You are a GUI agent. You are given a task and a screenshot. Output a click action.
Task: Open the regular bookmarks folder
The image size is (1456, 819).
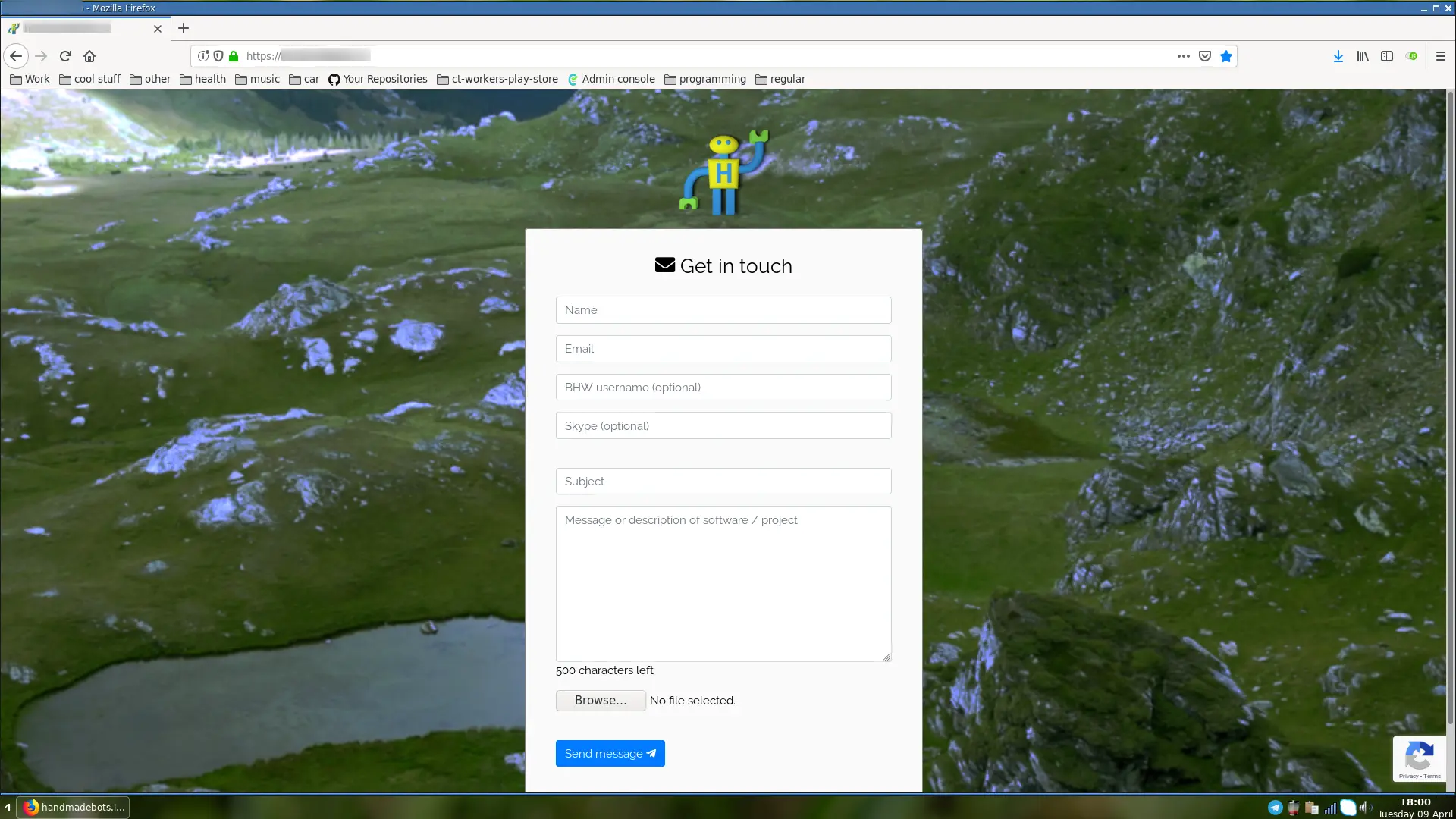click(x=780, y=79)
